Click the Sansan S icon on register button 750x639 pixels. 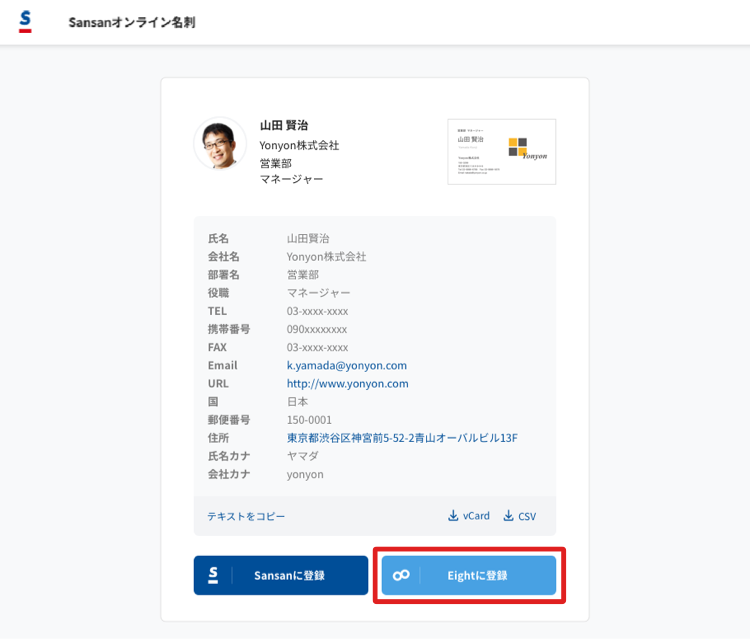coord(213,575)
